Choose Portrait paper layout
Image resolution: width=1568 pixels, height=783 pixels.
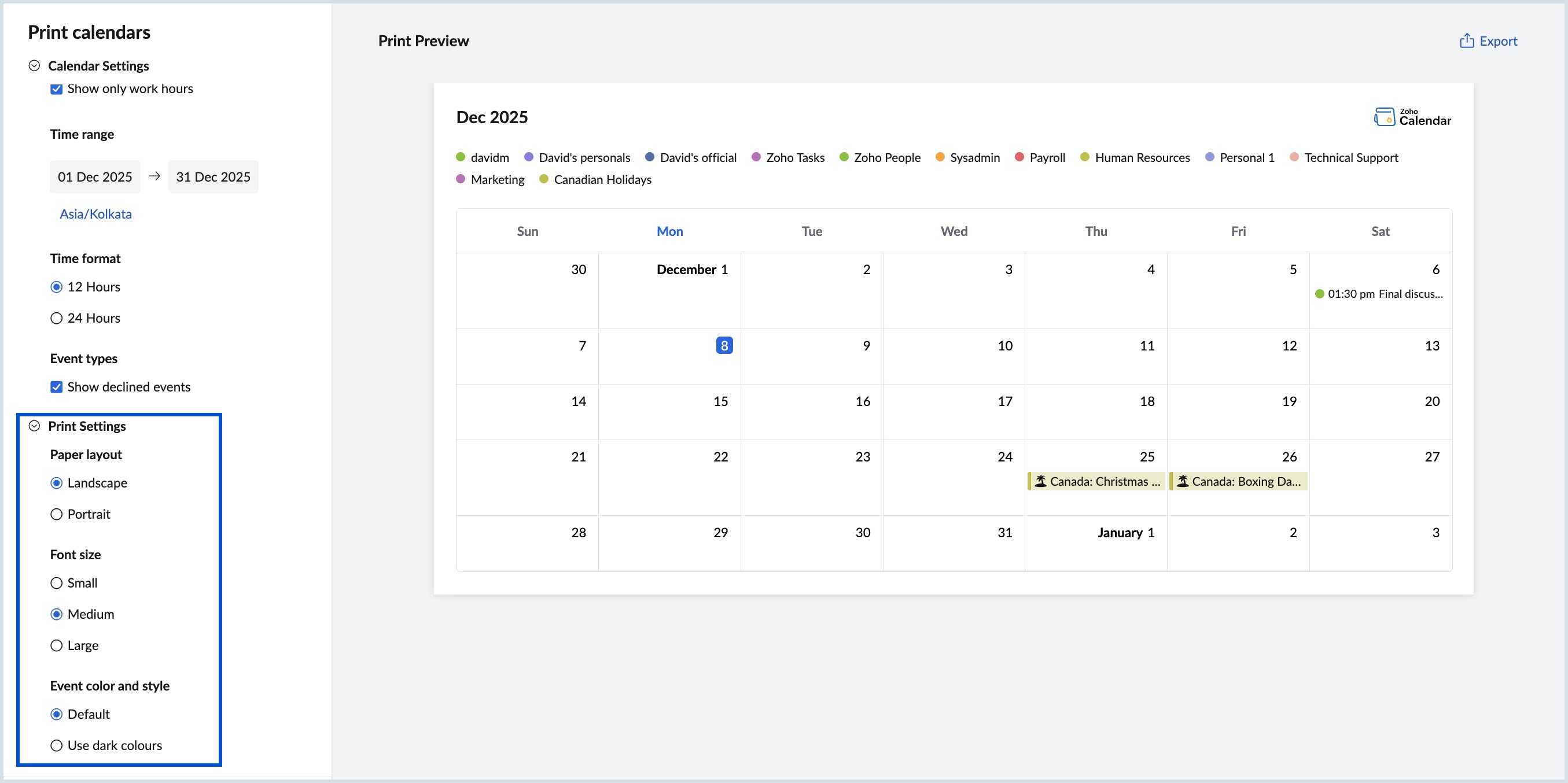pyautogui.click(x=57, y=514)
